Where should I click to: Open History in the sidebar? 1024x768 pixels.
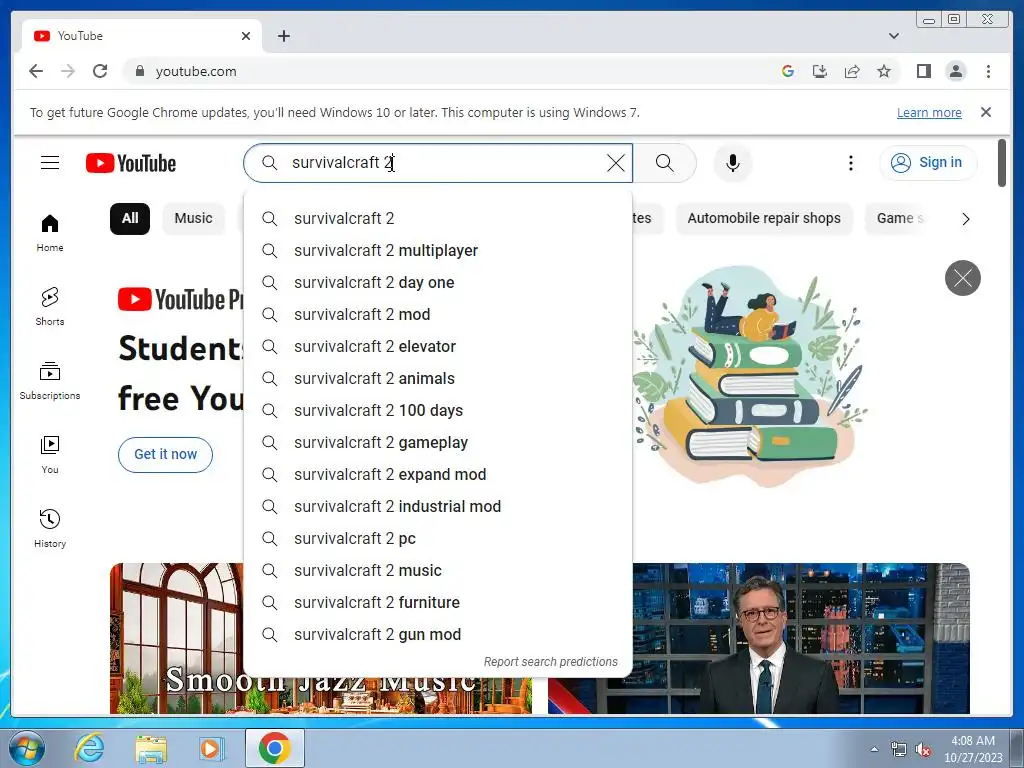[x=50, y=528]
